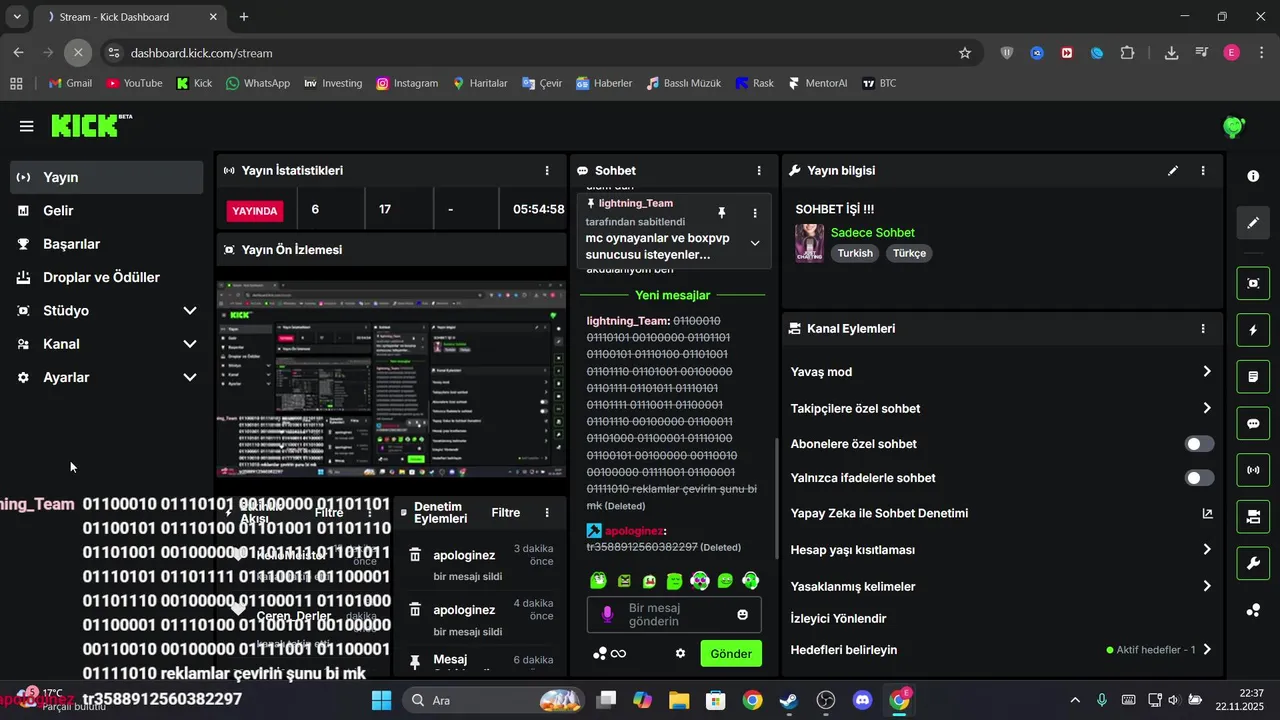Click the points infinity icon below message box
This screenshot has height=720, width=1280.
coord(609,654)
